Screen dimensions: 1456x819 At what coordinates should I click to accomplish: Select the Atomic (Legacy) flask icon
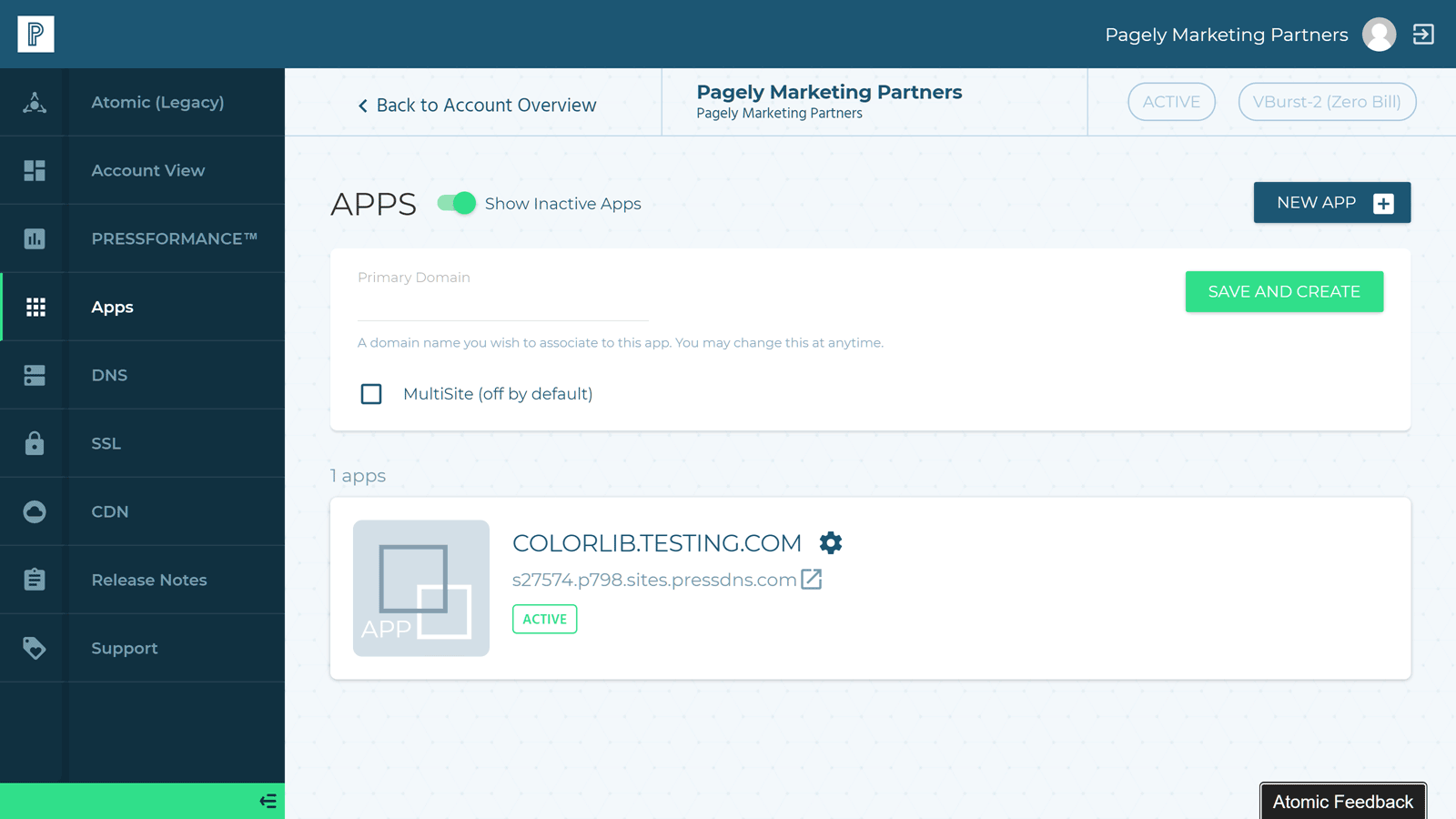point(34,102)
